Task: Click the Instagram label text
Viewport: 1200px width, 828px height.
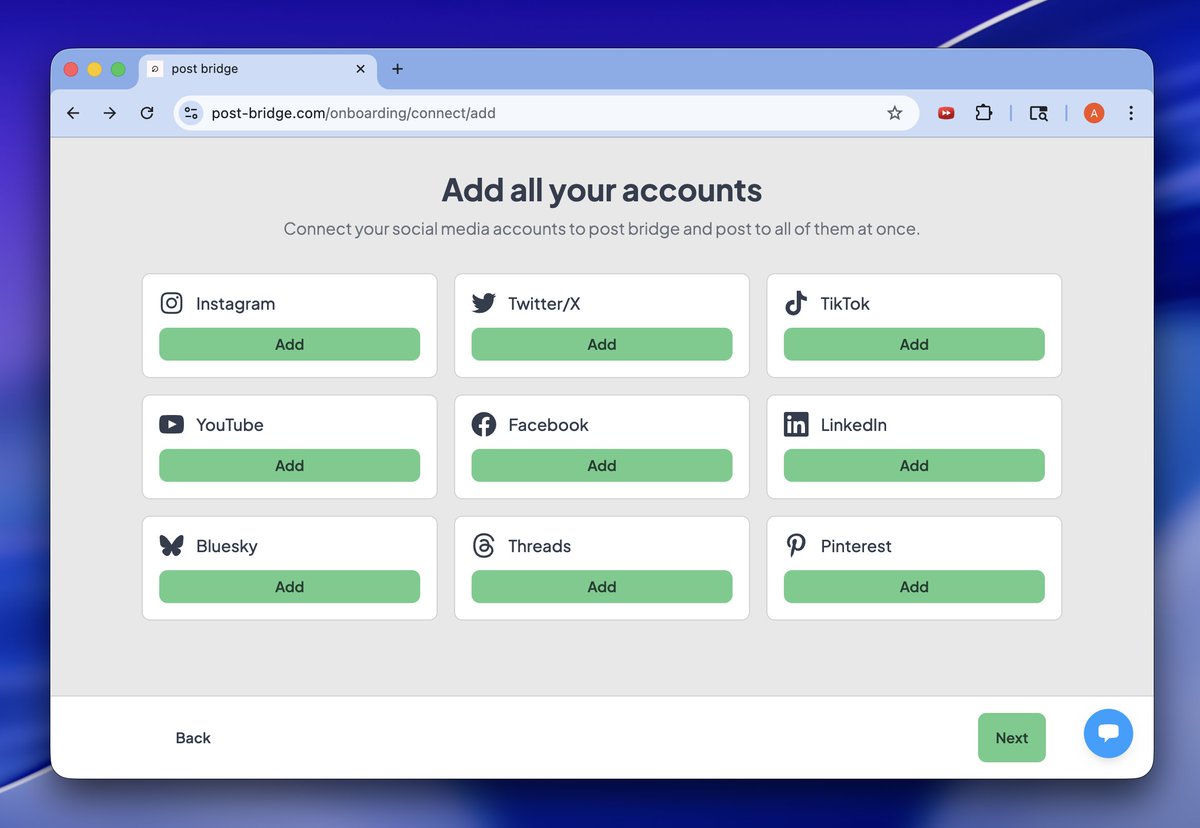Action: [x=235, y=304]
